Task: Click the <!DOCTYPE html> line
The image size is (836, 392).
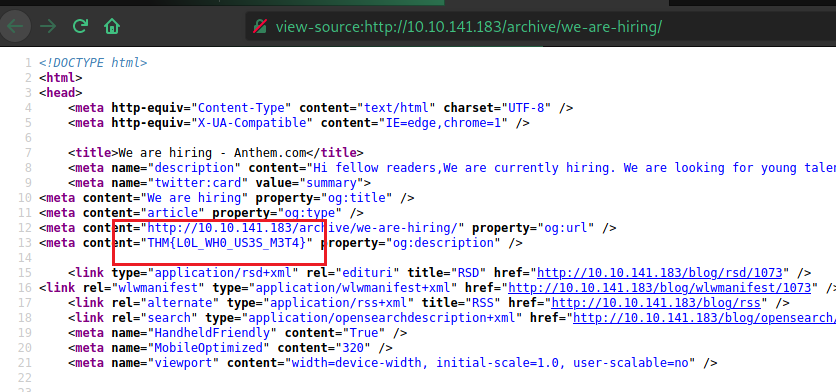Action: click(x=93, y=63)
